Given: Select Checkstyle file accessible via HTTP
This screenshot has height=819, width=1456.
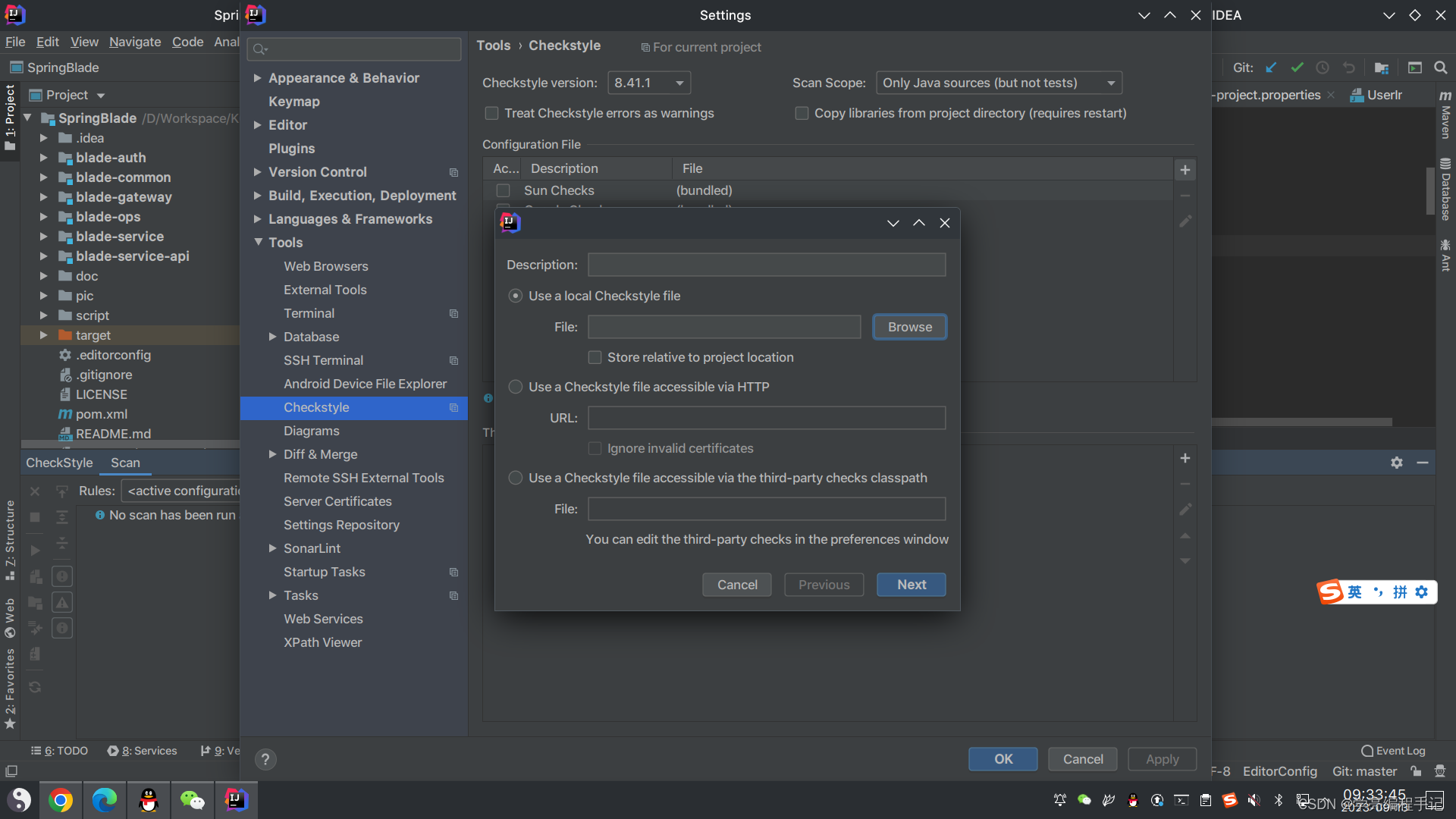Looking at the screenshot, I should (516, 387).
